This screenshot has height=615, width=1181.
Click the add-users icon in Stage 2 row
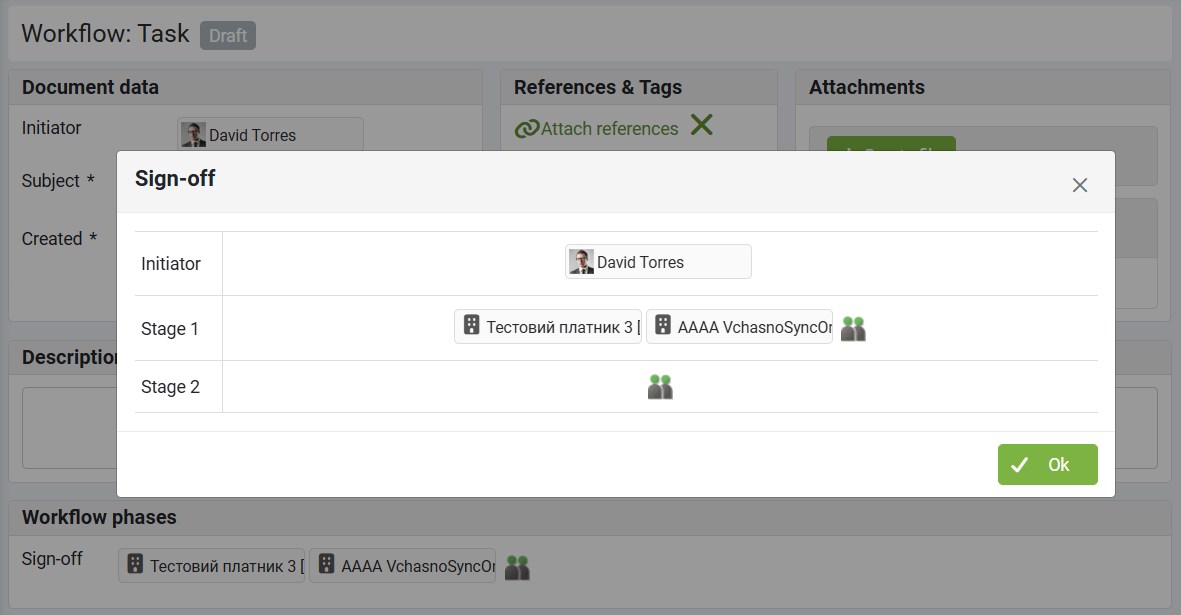pos(660,387)
